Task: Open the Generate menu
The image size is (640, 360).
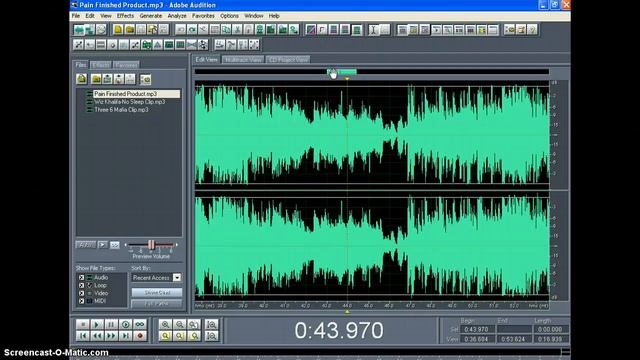Action: 151,16
